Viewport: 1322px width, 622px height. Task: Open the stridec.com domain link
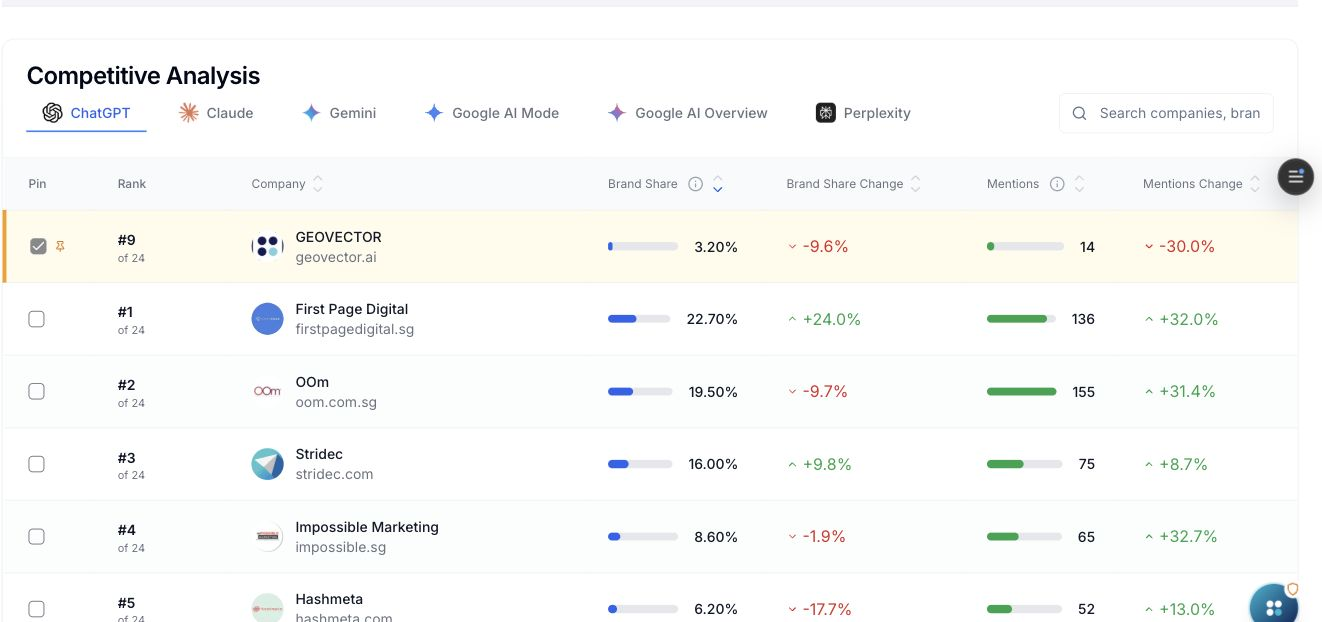click(x=334, y=474)
